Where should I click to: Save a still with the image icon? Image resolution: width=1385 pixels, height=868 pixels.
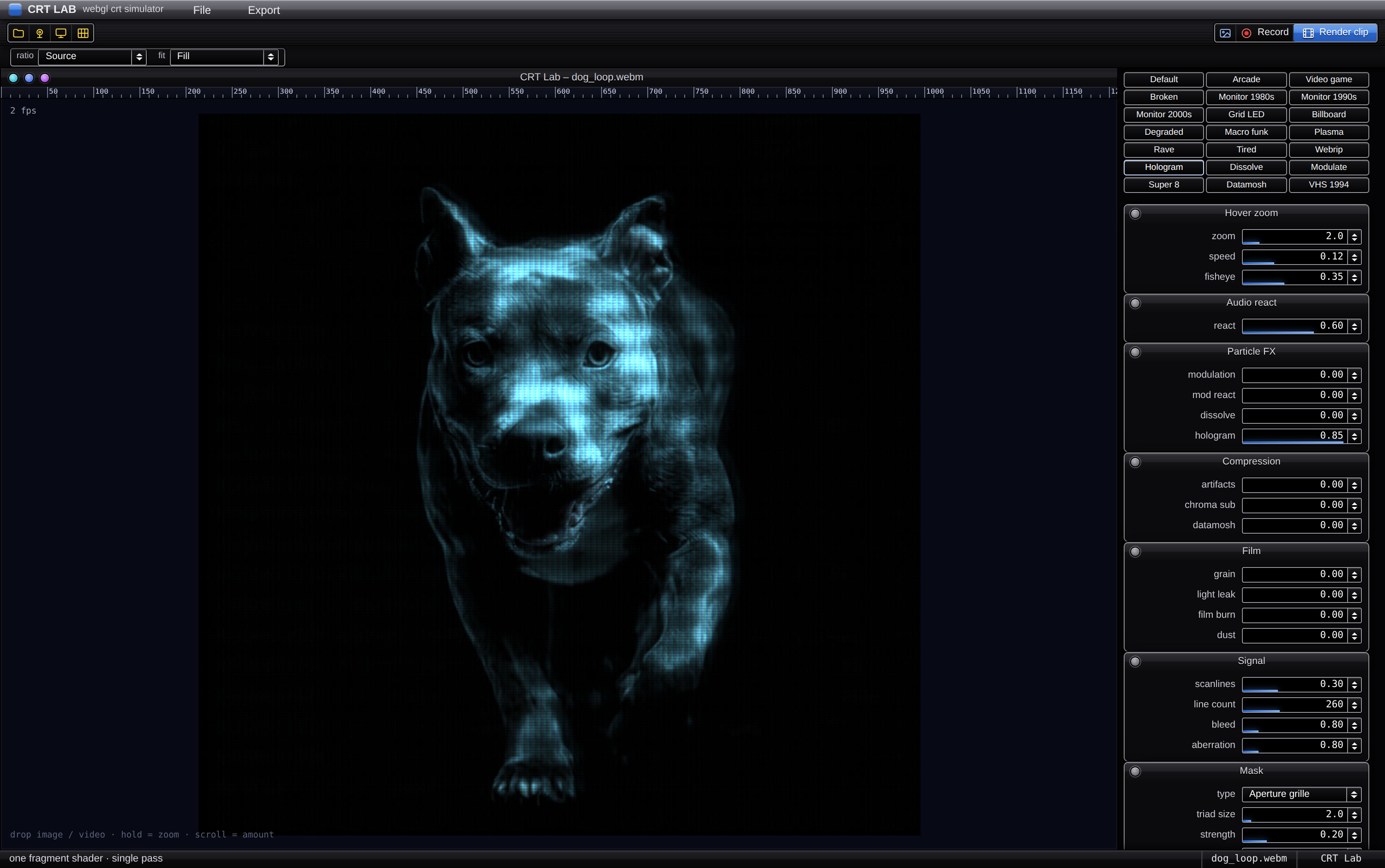1225,33
